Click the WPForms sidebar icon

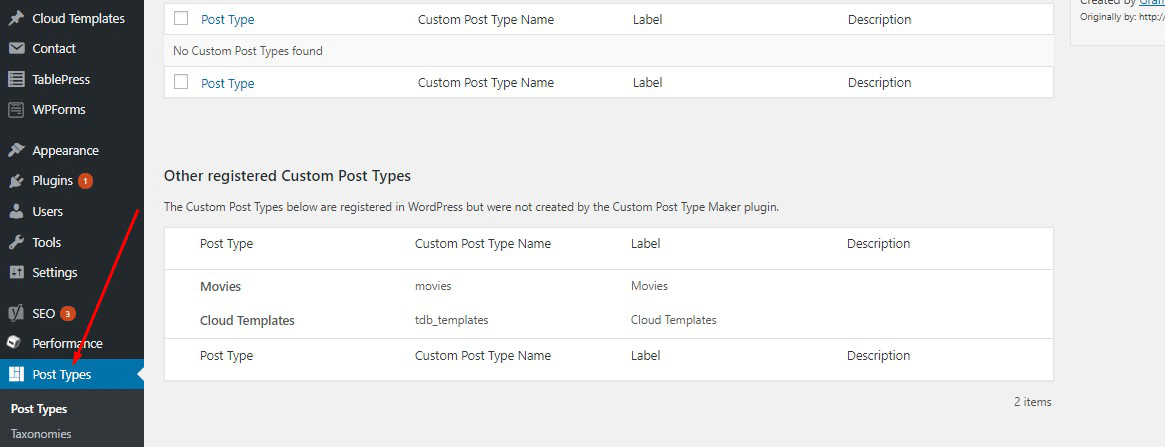point(16,109)
